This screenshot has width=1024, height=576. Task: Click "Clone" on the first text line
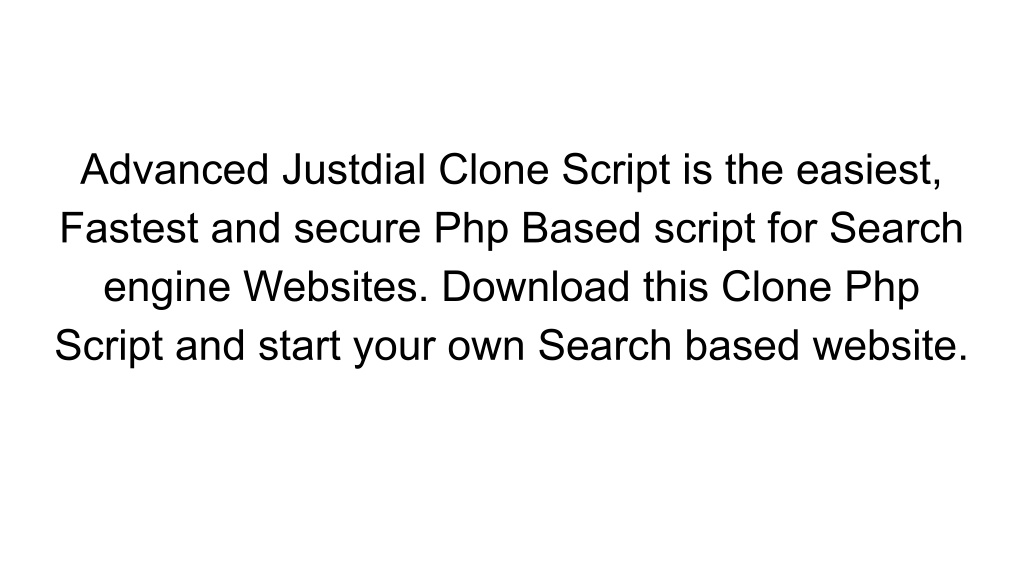pos(493,169)
